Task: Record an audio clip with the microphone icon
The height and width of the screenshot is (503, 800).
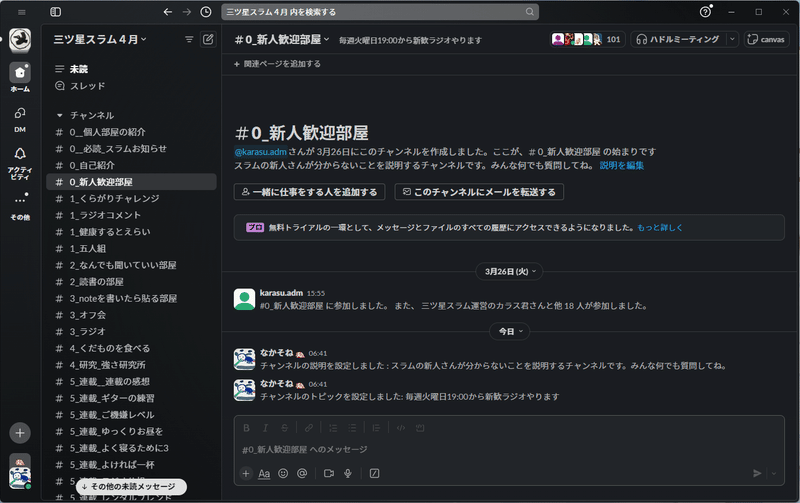Action: click(348, 473)
